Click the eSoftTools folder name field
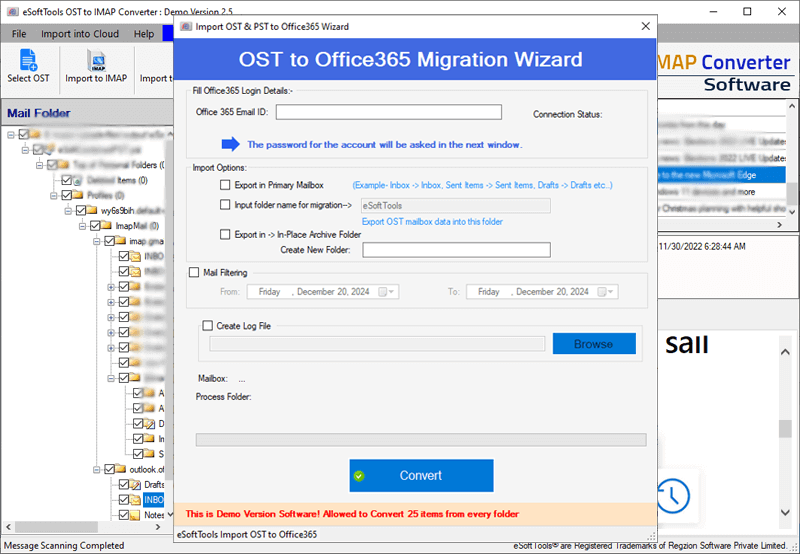 [455, 206]
